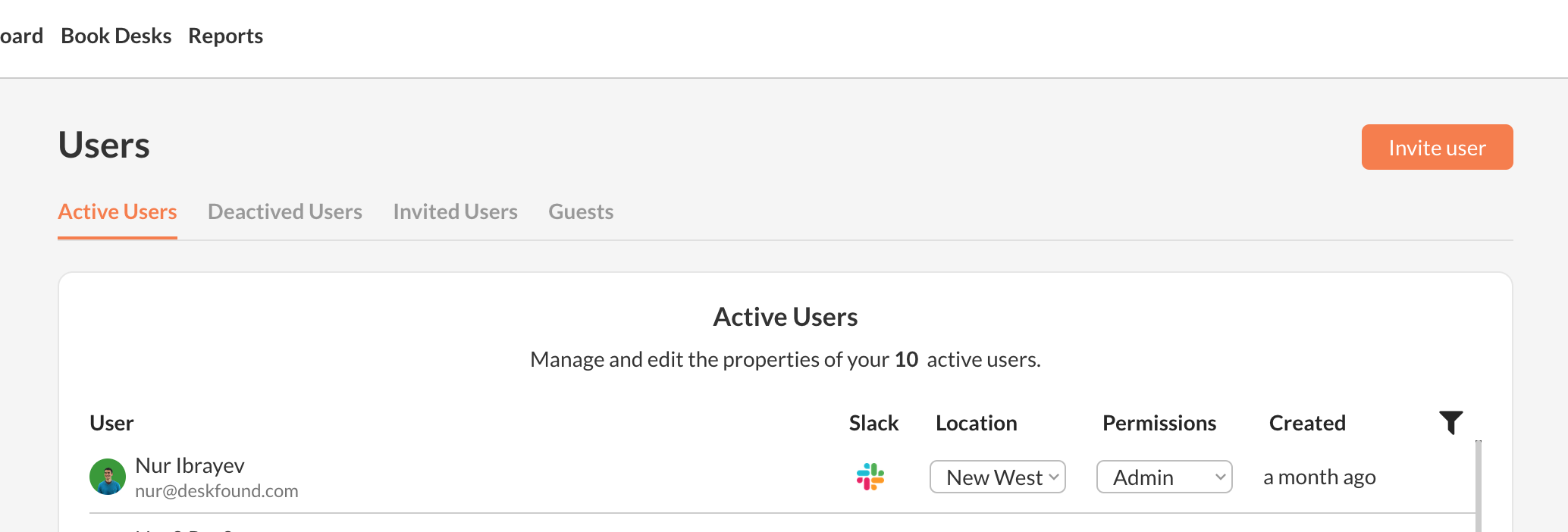Open the Guests tab
The image size is (1568, 532).
coord(581,211)
